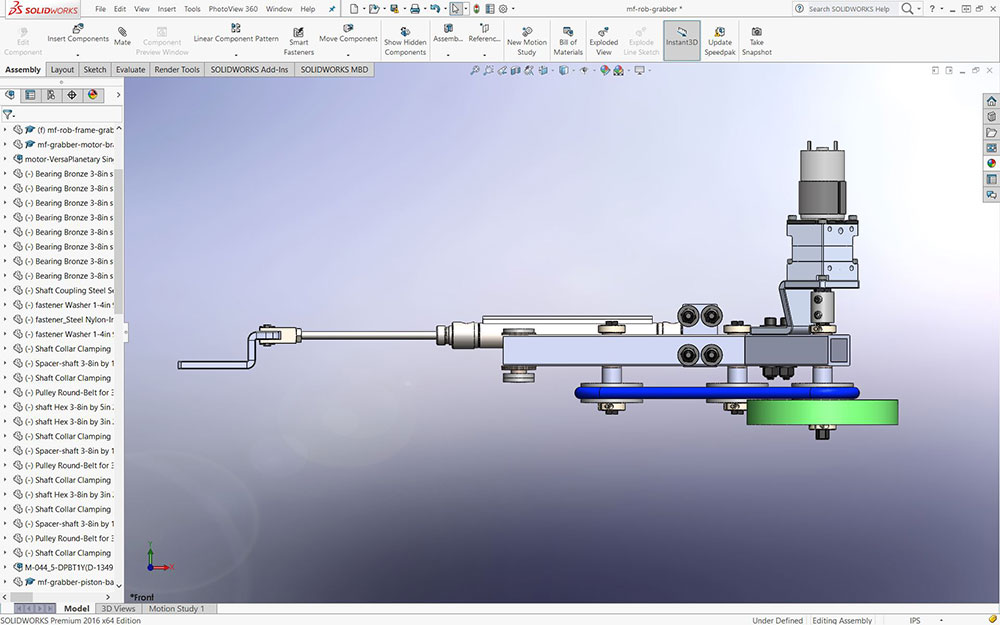Click the Search SOLIDWORKS Help field

[848, 9]
